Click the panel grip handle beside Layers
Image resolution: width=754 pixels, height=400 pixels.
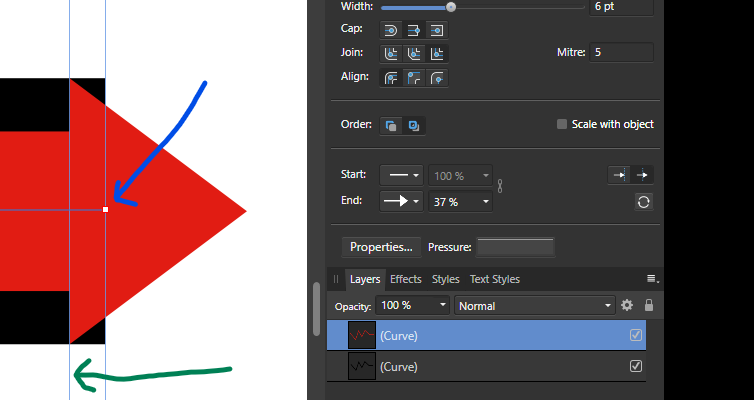336,279
